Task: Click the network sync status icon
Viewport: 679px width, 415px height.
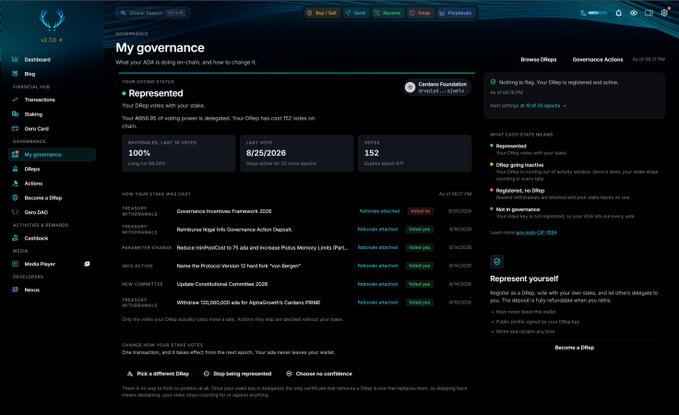Action: pyautogui.click(x=583, y=13)
